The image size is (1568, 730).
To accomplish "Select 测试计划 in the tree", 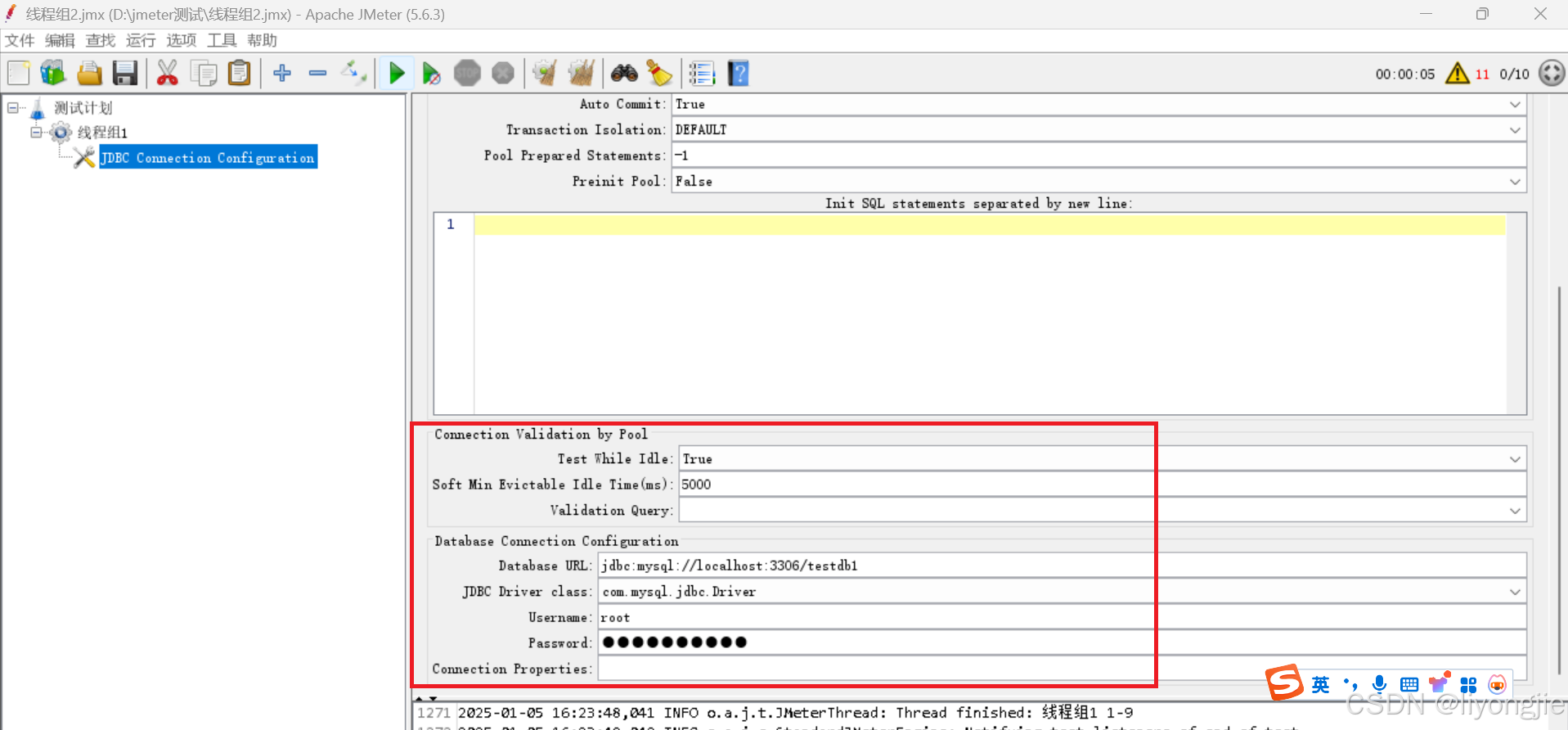I will [x=83, y=108].
